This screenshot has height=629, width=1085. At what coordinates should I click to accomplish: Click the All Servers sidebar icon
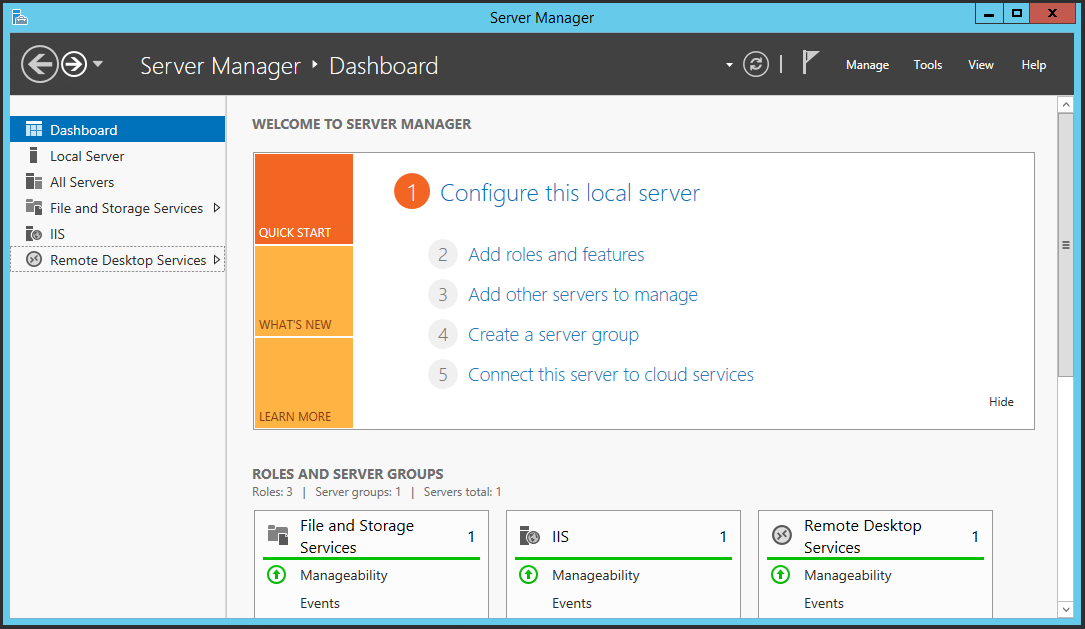click(x=33, y=182)
